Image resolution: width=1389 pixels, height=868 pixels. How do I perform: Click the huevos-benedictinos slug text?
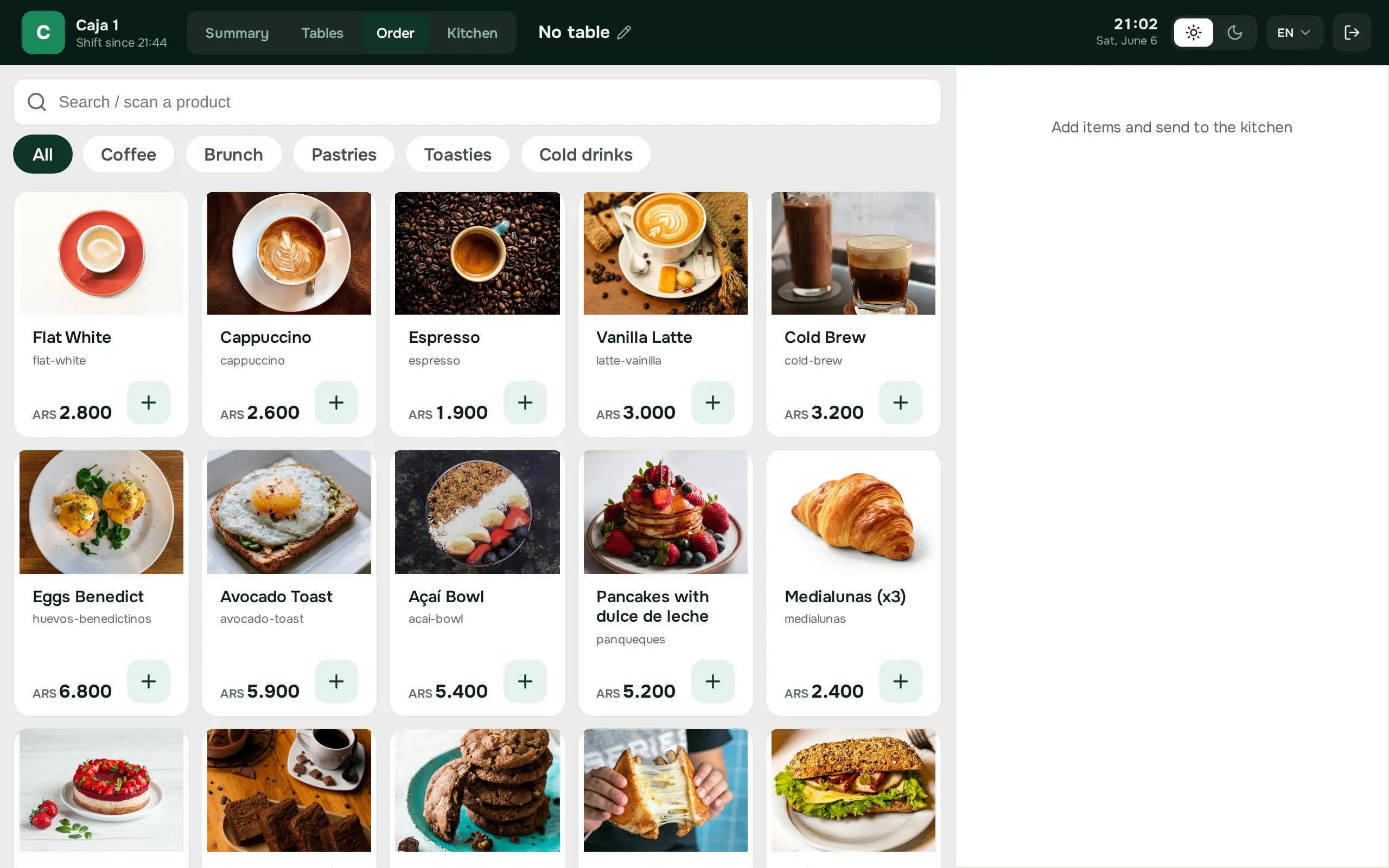click(92, 619)
